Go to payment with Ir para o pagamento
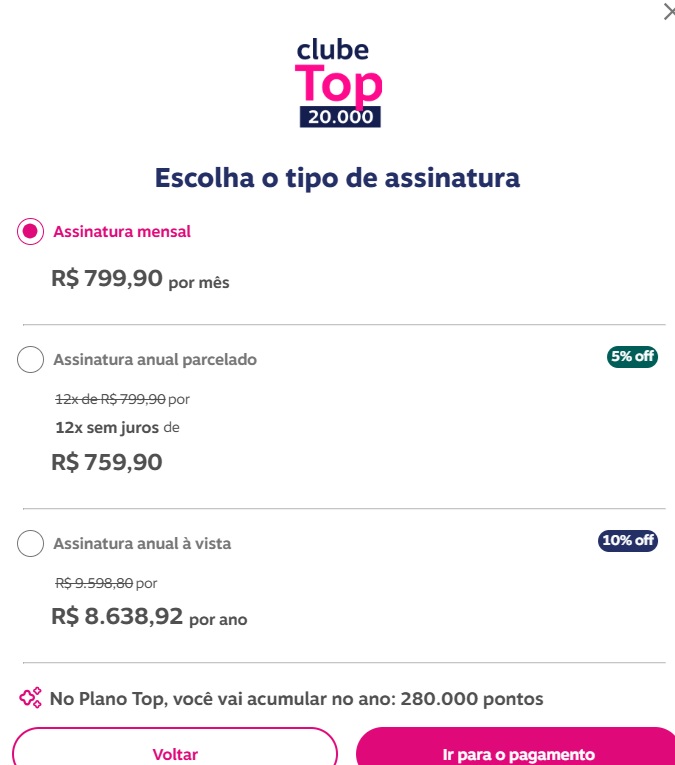 518,754
